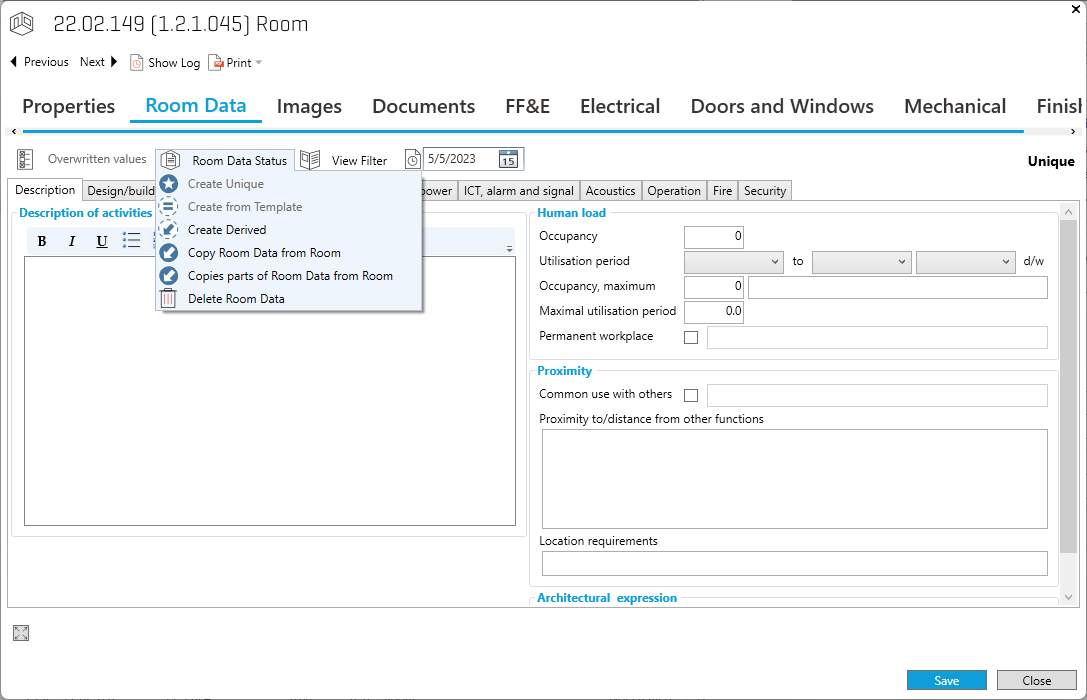The image size is (1087, 700).
Task: Choose Delete Room Data trash option
Action: [236, 299]
